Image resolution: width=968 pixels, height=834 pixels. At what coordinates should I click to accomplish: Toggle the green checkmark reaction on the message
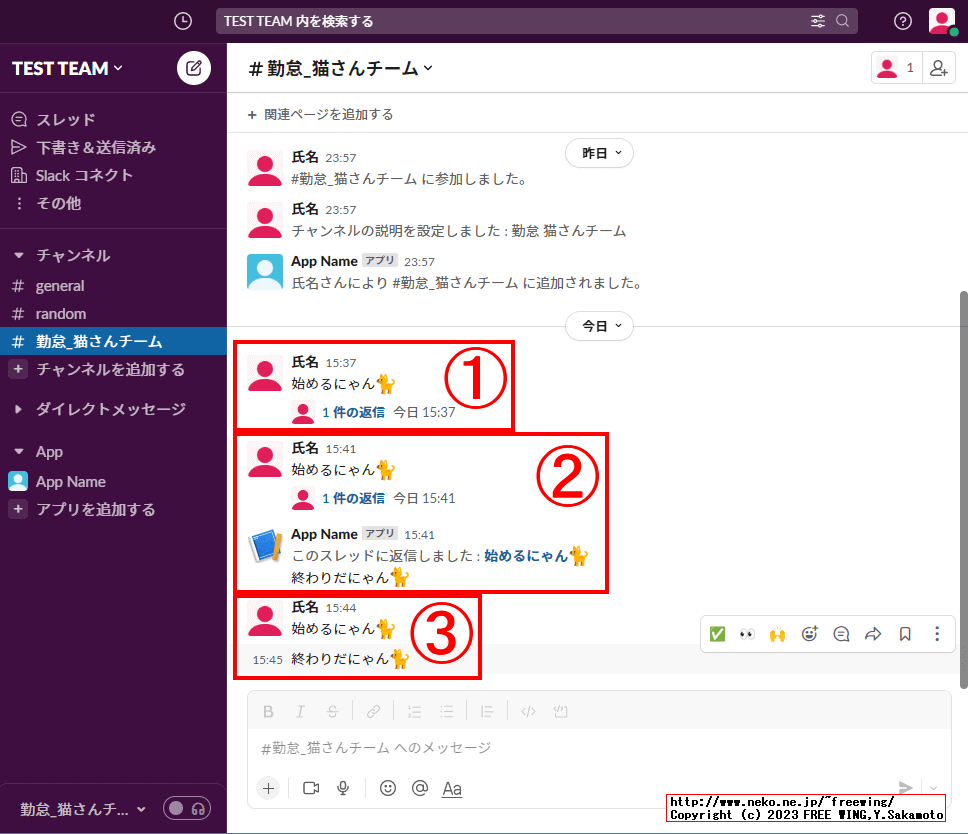[717, 633]
